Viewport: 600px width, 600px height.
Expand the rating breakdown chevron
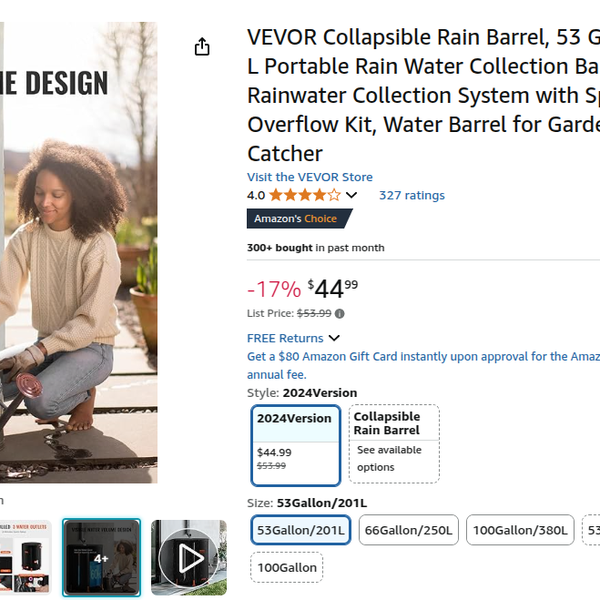351,195
